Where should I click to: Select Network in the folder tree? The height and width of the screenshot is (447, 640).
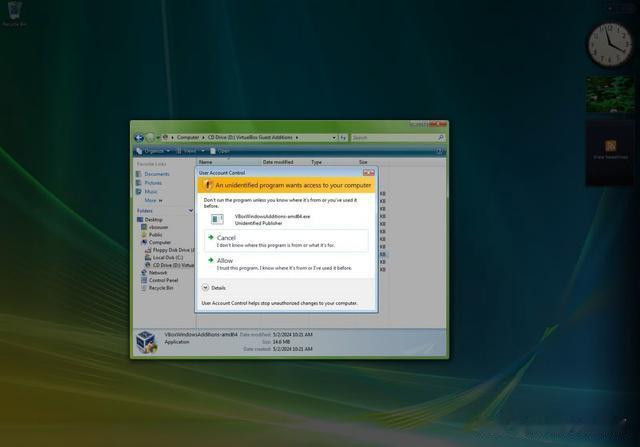(x=158, y=273)
